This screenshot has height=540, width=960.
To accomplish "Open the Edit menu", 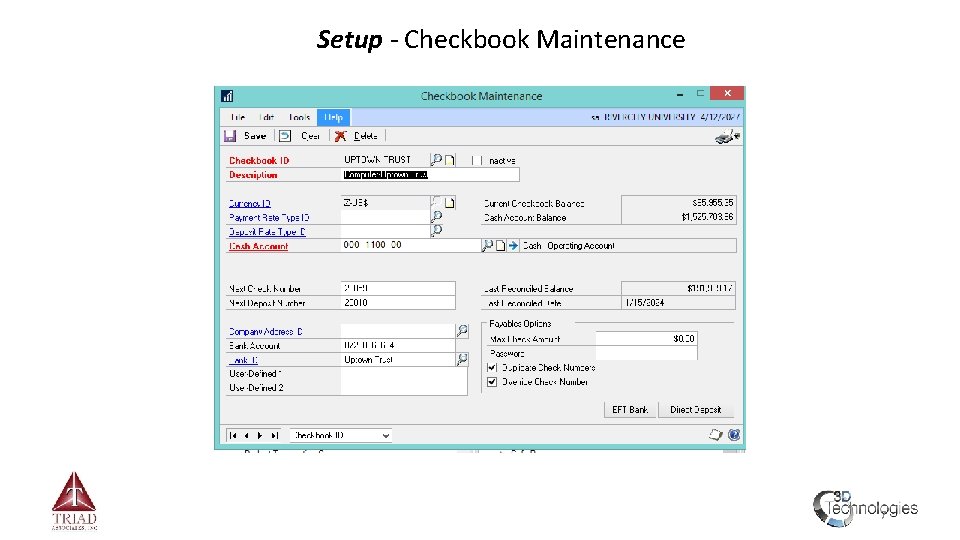I will (x=267, y=117).
